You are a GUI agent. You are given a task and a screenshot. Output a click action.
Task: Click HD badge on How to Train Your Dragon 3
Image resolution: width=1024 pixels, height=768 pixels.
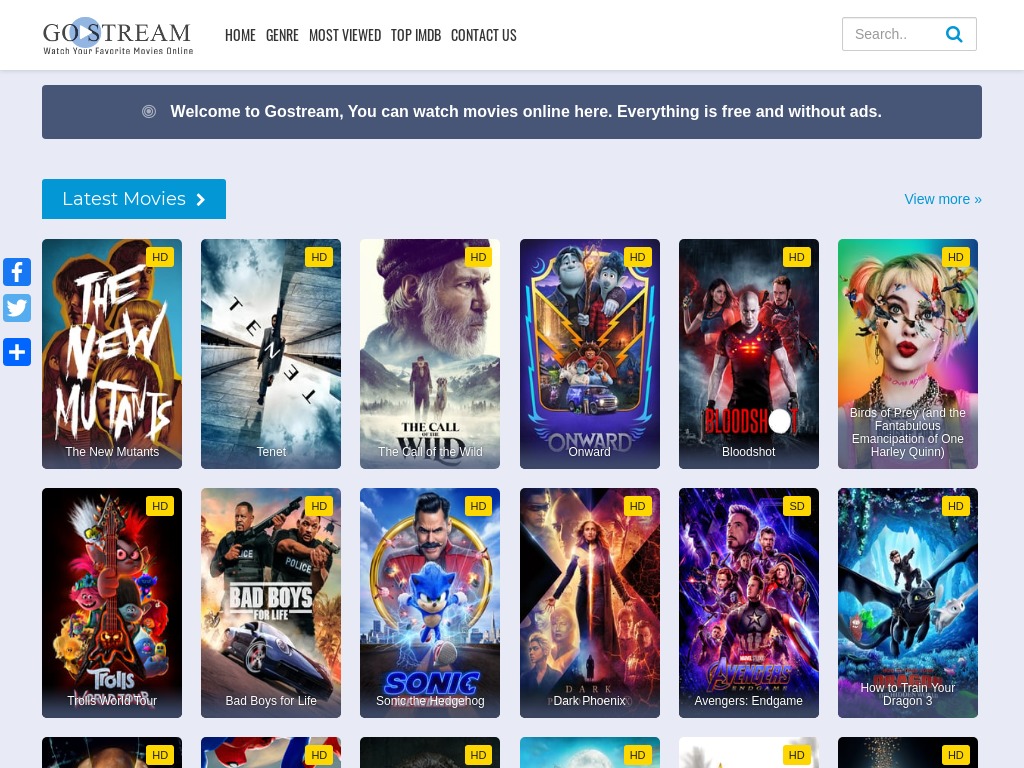[955, 505]
